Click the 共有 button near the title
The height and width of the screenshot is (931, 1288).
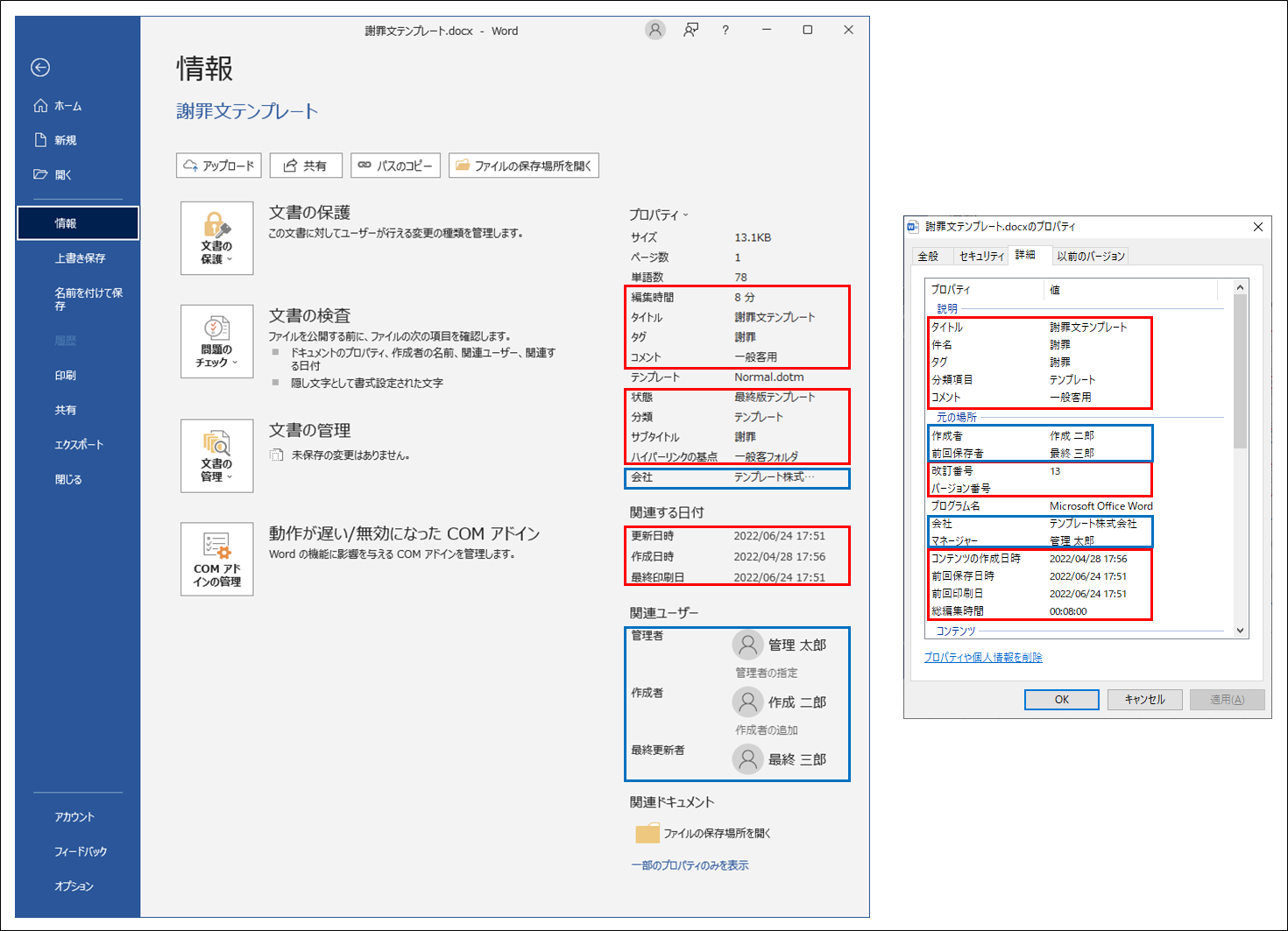coord(305,166)
